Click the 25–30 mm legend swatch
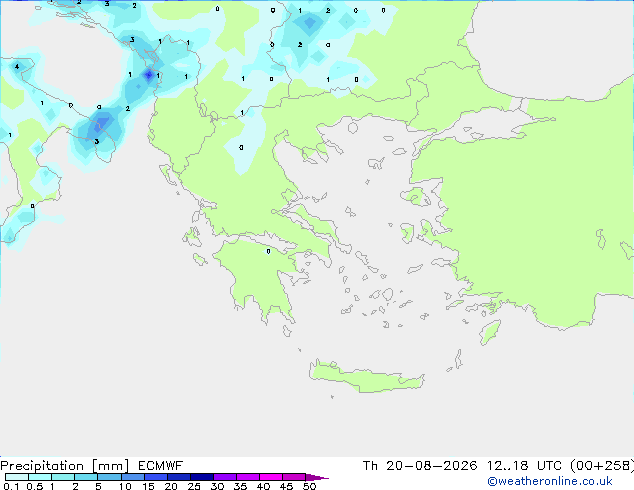Viewport: 634px width, 490px height. tap(202, 477)
